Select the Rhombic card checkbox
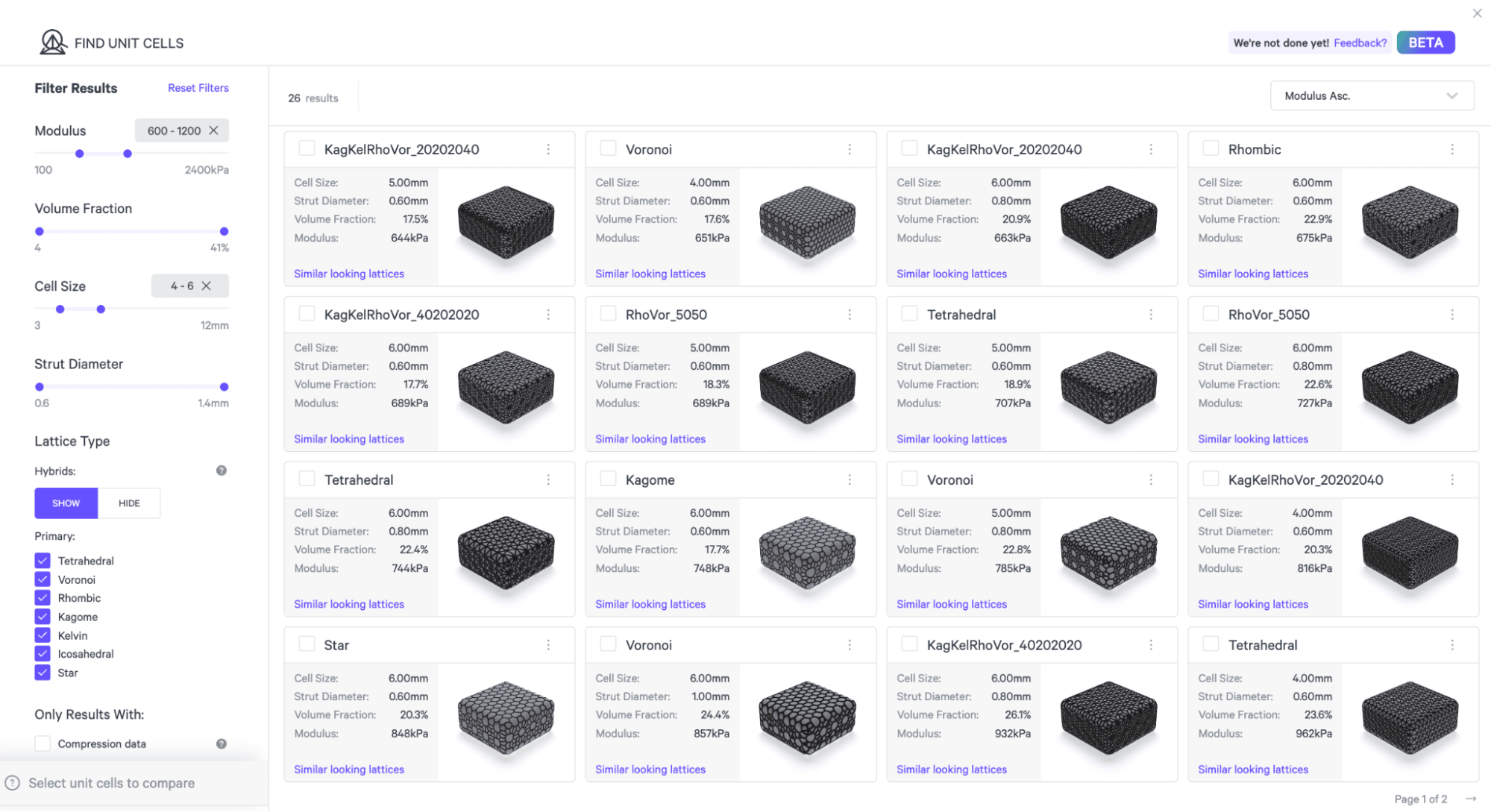This screenshot has width=1491, height=812. 1211,148
